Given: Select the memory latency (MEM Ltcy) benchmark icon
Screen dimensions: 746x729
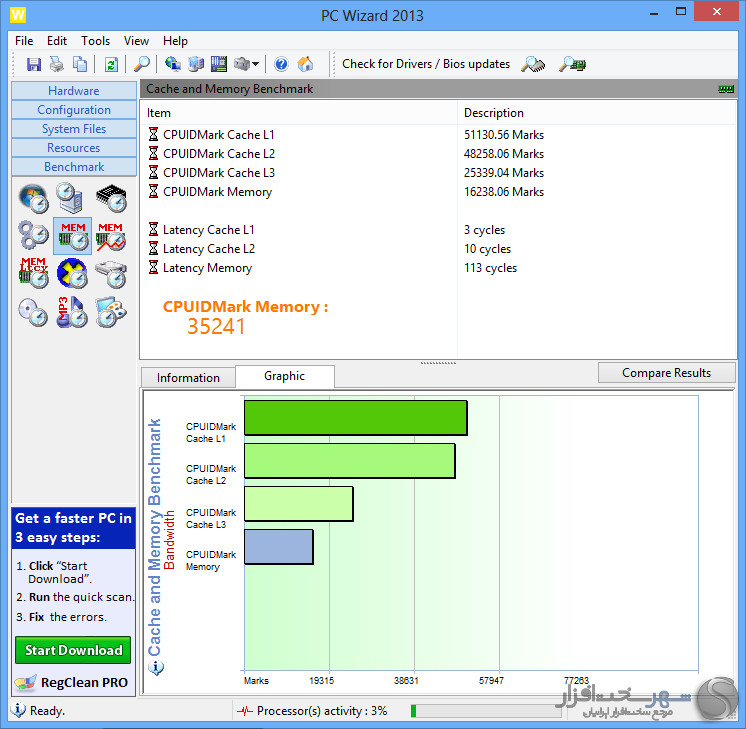Looking at the screenshot, I should click(33, 273).
